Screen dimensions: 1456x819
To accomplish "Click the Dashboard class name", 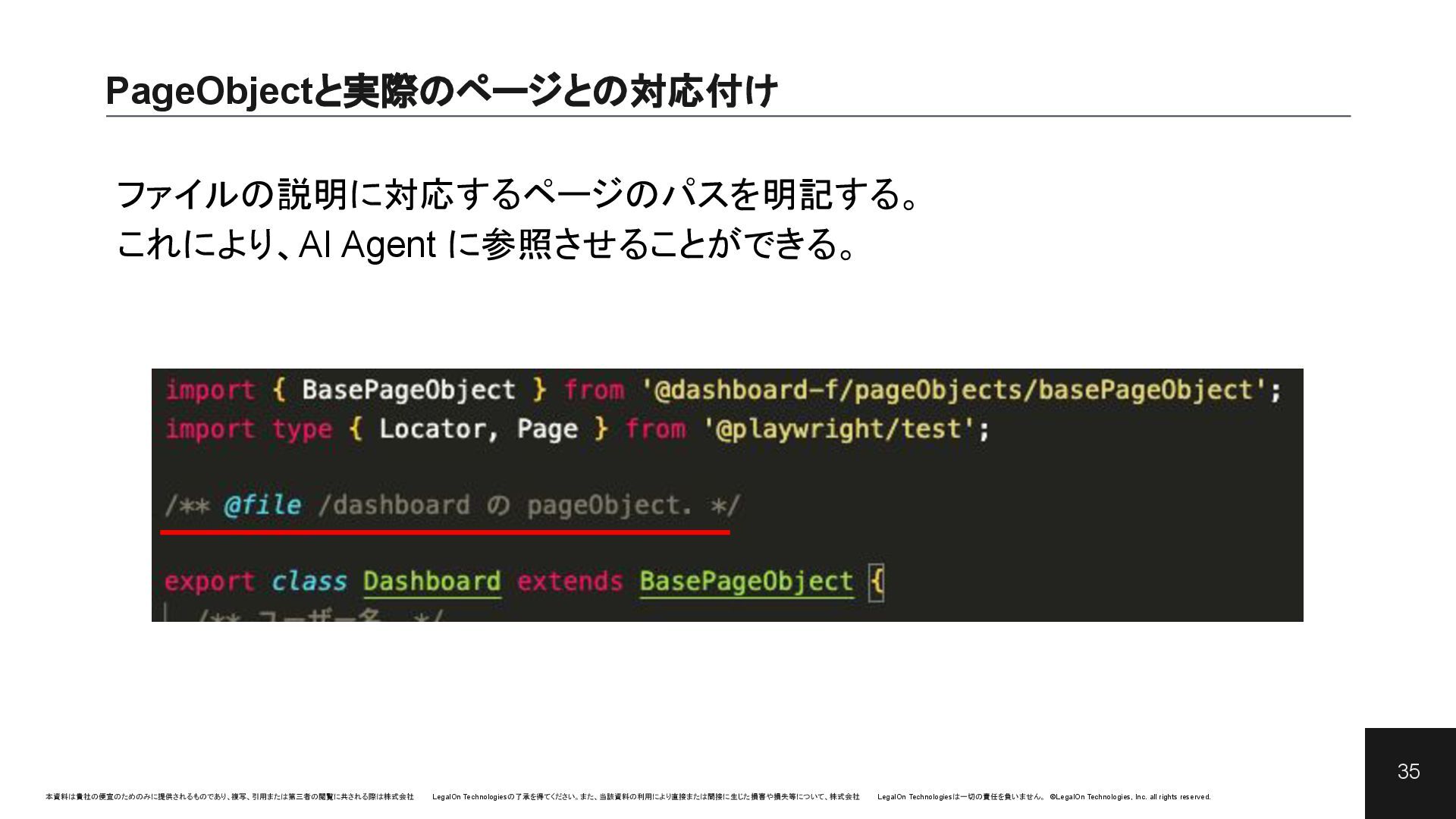I will pos(431,582).
